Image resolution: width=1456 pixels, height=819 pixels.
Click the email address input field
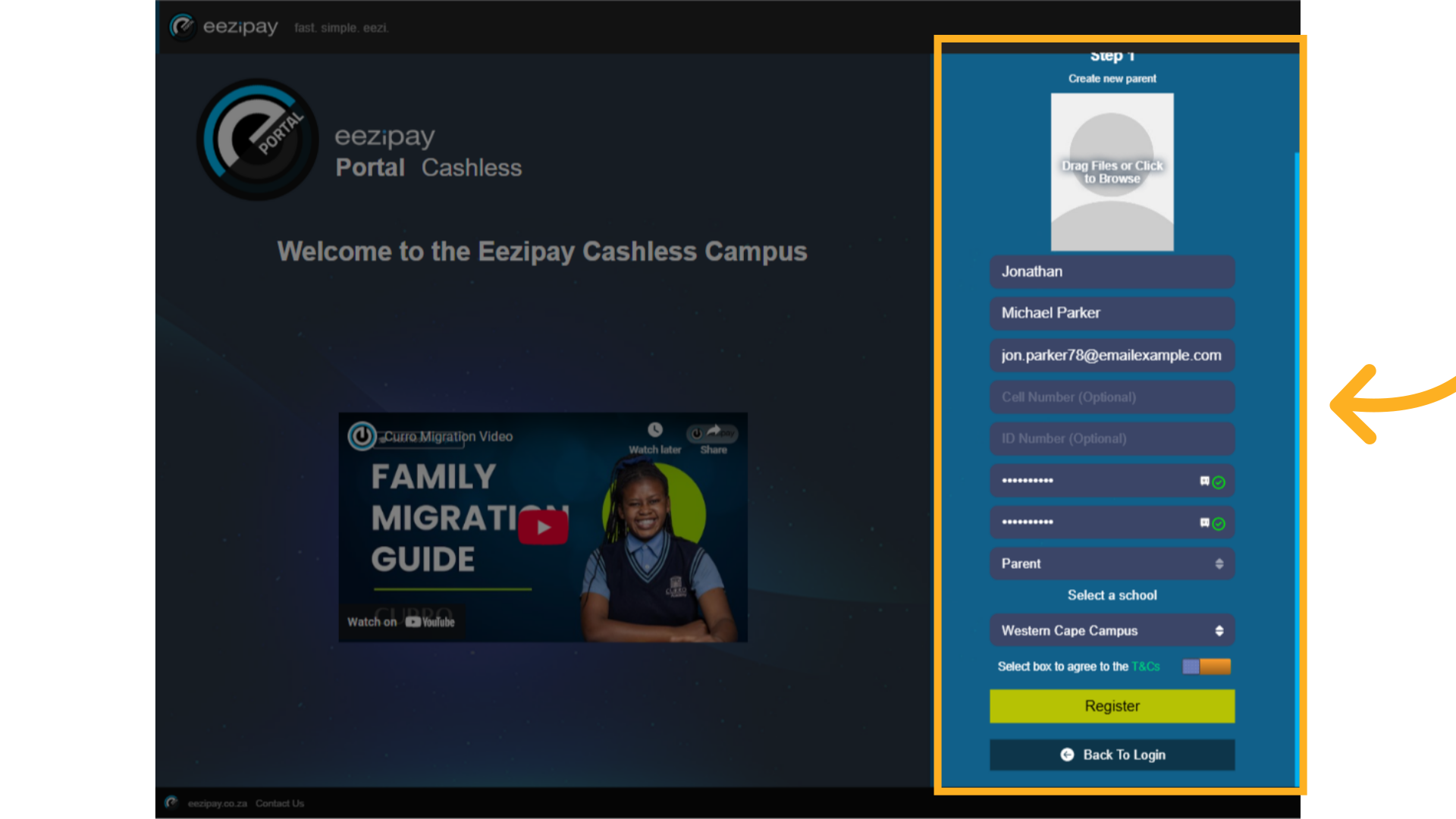click(x=1112, y=355)
